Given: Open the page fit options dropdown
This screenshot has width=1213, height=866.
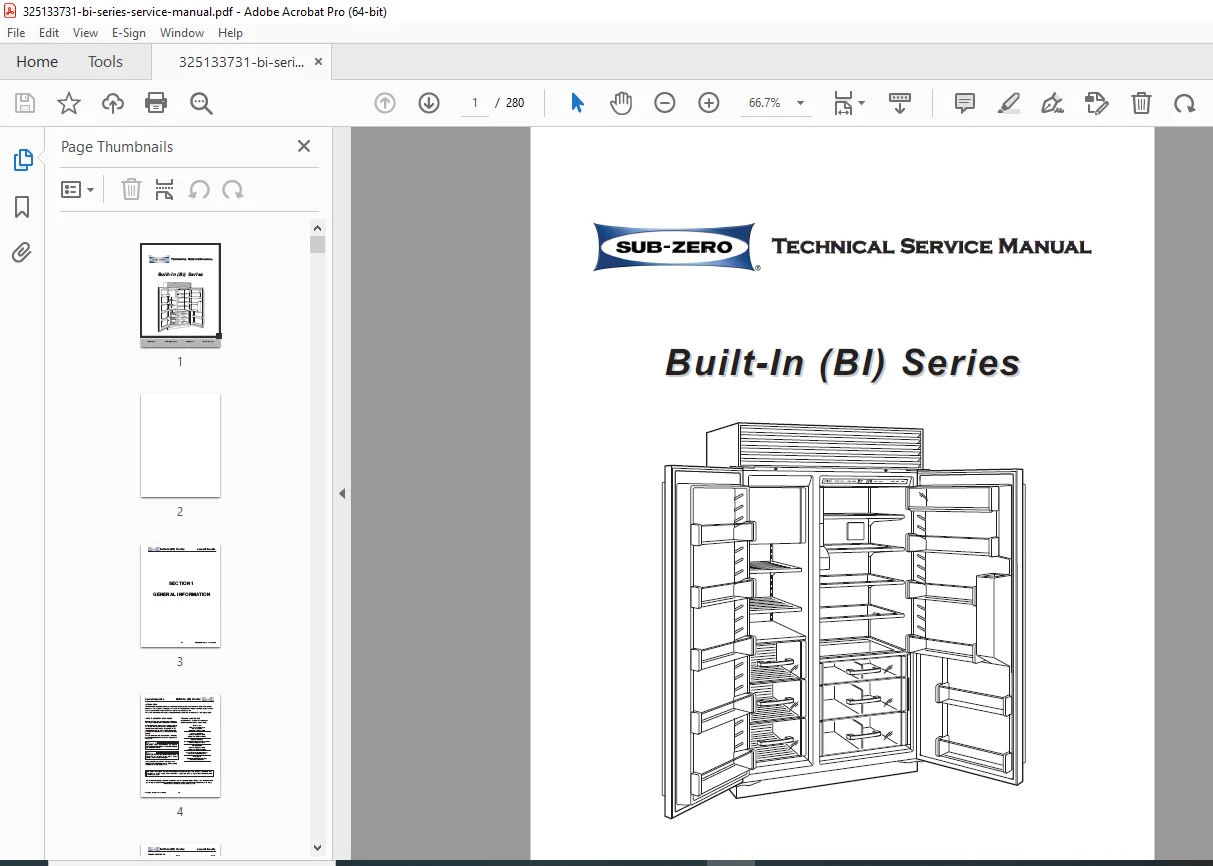Looking at the screenshot, I should click(849, 103).
